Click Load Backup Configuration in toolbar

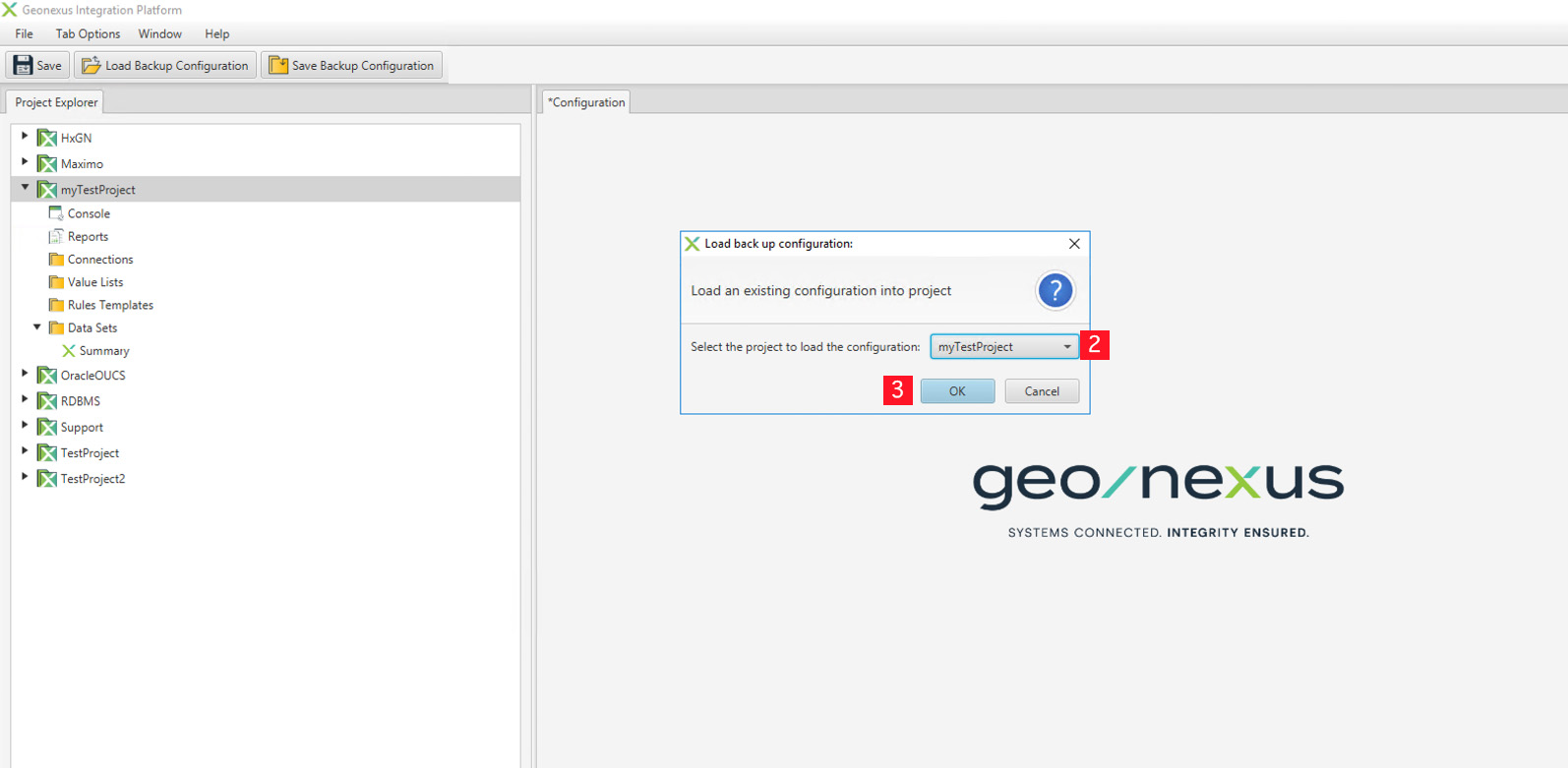tap(165, 66)
